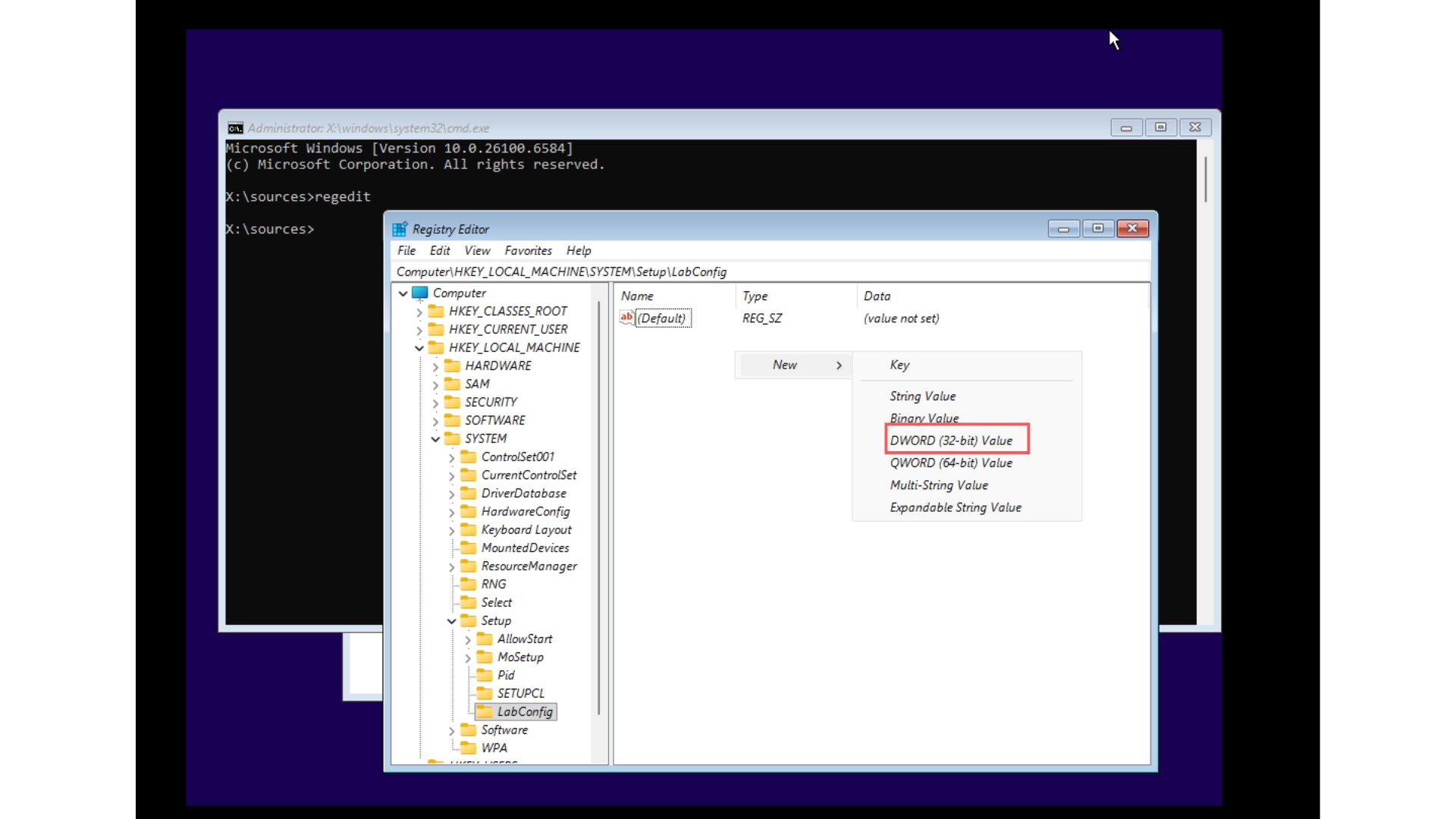Click the cmd.exe icon in its title bar
The height and width of the screenshot is (819, 1456).
[235, 128]
